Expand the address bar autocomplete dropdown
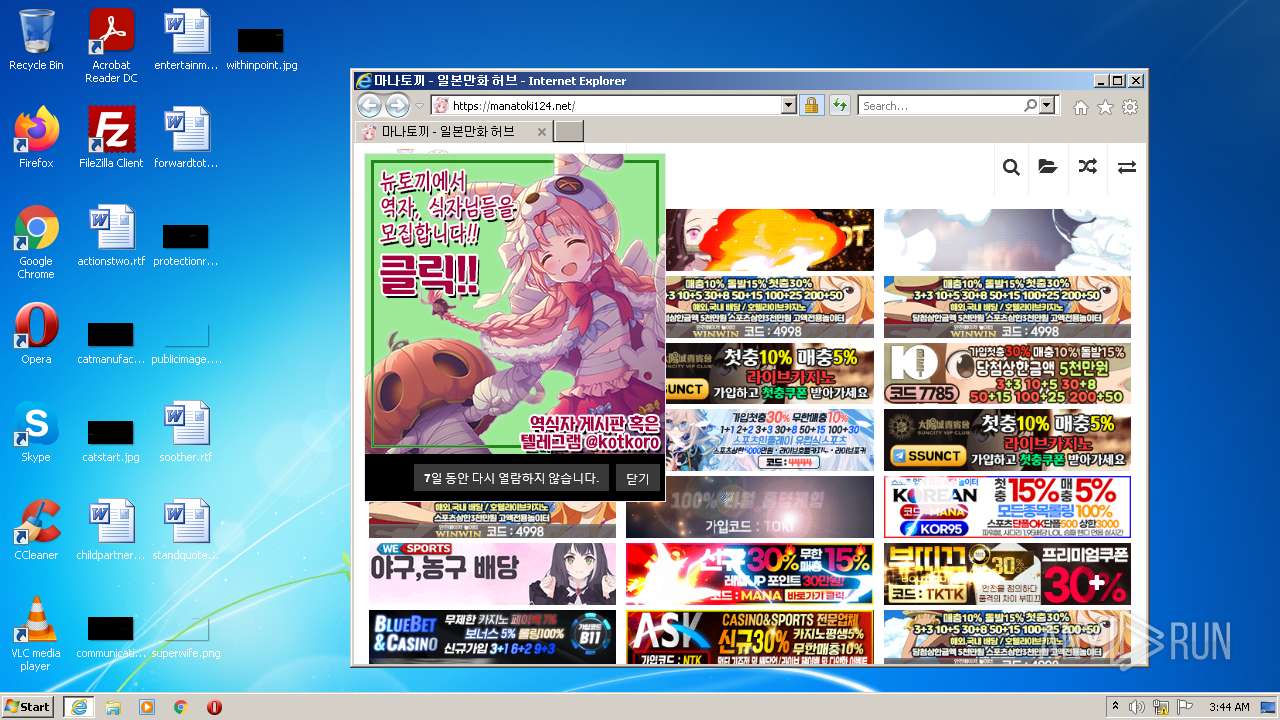The image size is (1280, 720). click(788, 105)
